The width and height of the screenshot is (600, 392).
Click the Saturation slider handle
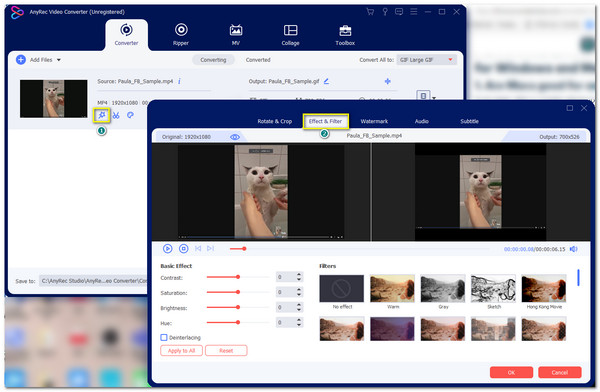tap(238, 292)
